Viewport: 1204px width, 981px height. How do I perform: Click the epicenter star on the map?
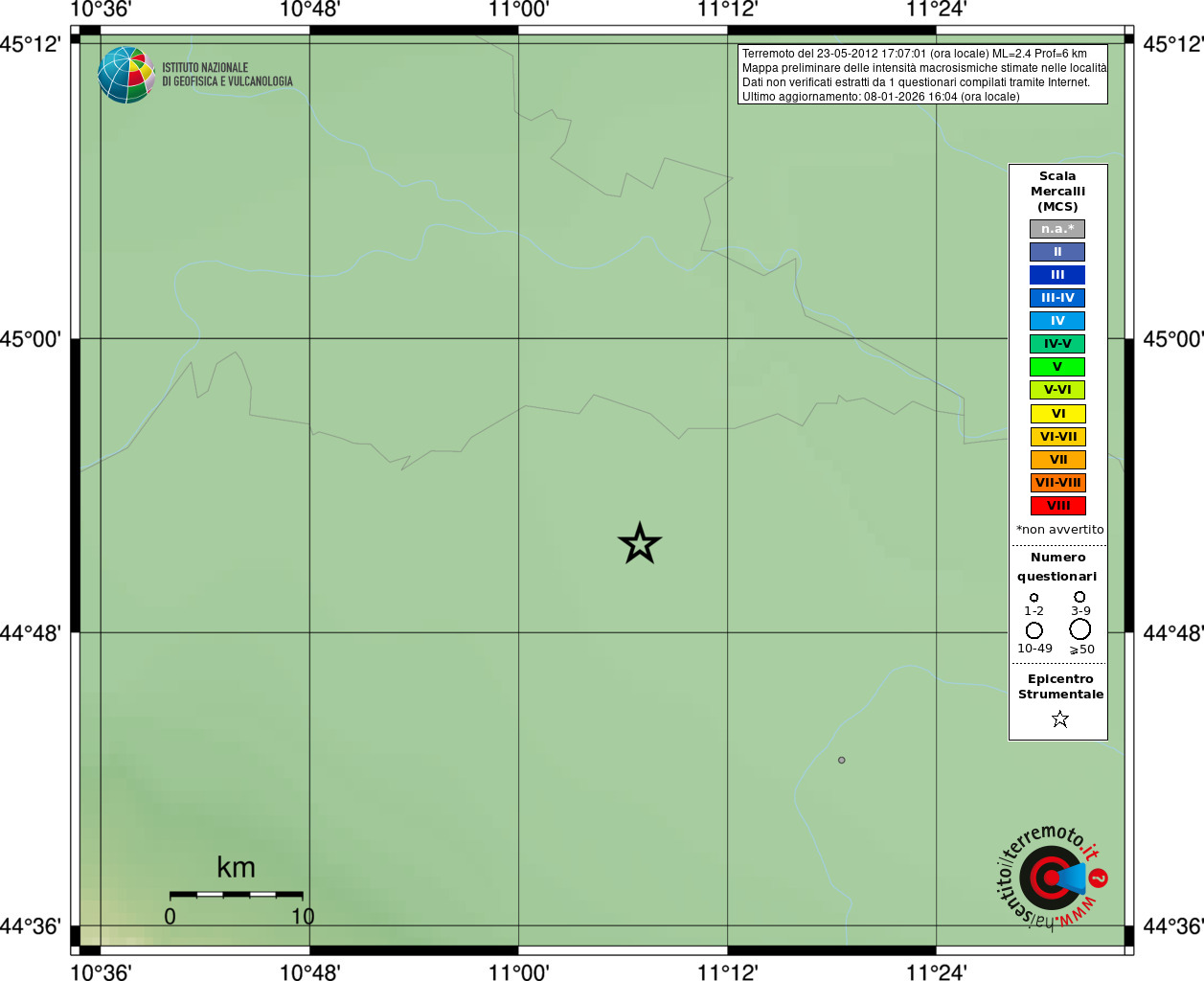coord(640,543)
